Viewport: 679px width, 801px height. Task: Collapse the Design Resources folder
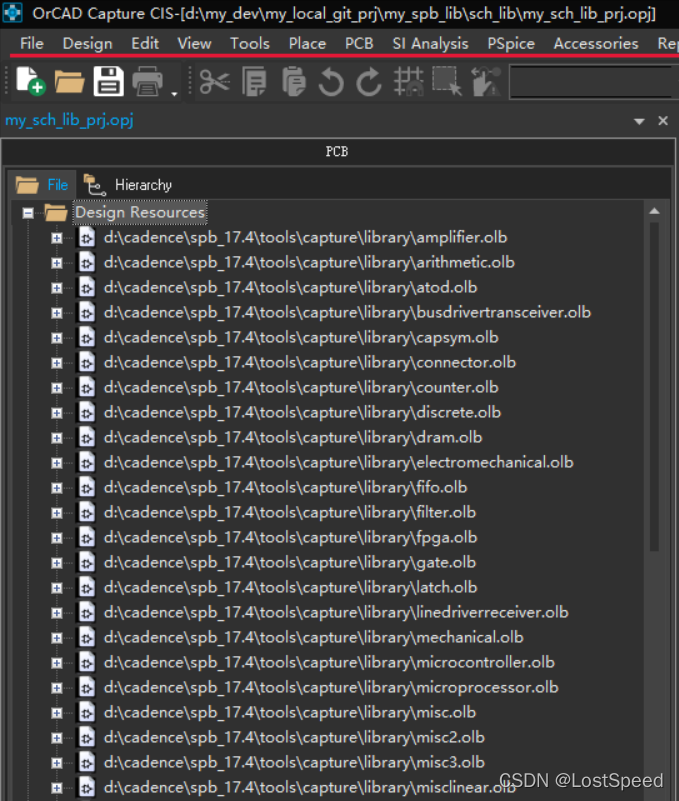click(28, 213)
